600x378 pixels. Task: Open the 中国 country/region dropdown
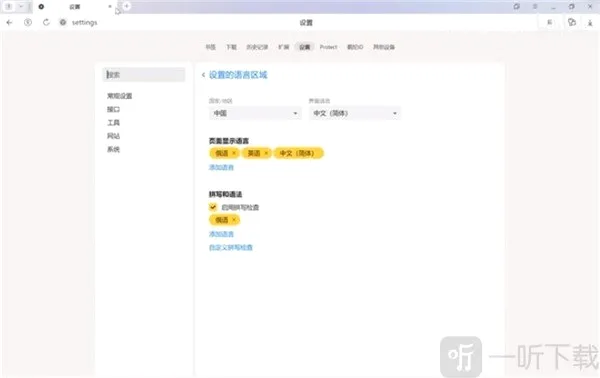click(x=255, y=113)
